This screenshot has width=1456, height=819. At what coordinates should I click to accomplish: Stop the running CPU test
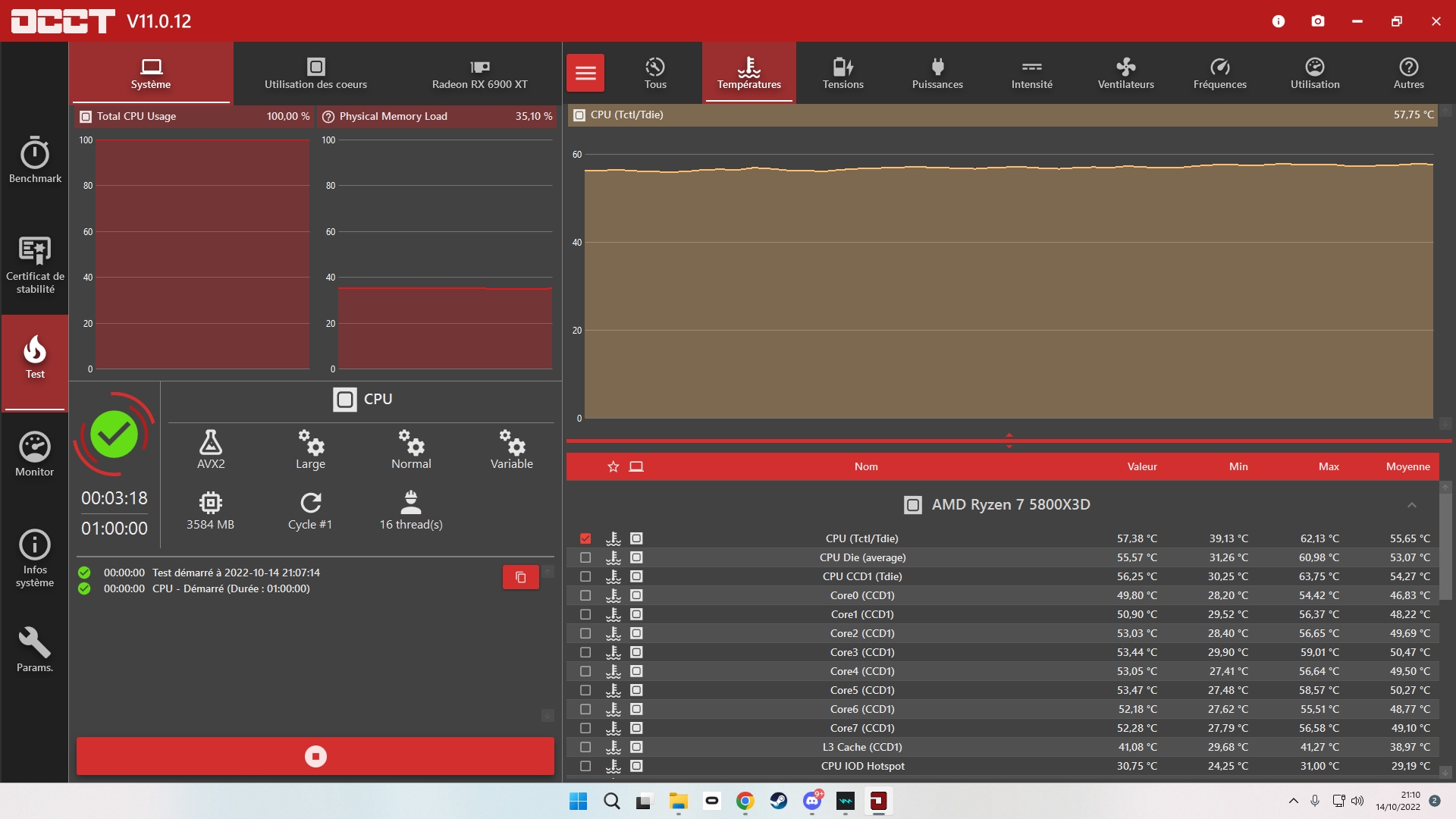coord(315,756)
